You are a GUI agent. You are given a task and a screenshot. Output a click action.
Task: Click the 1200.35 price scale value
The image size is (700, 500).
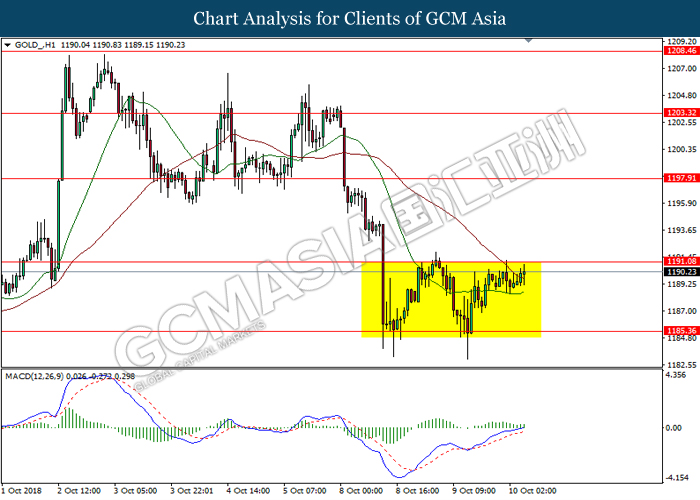(682, 150)
